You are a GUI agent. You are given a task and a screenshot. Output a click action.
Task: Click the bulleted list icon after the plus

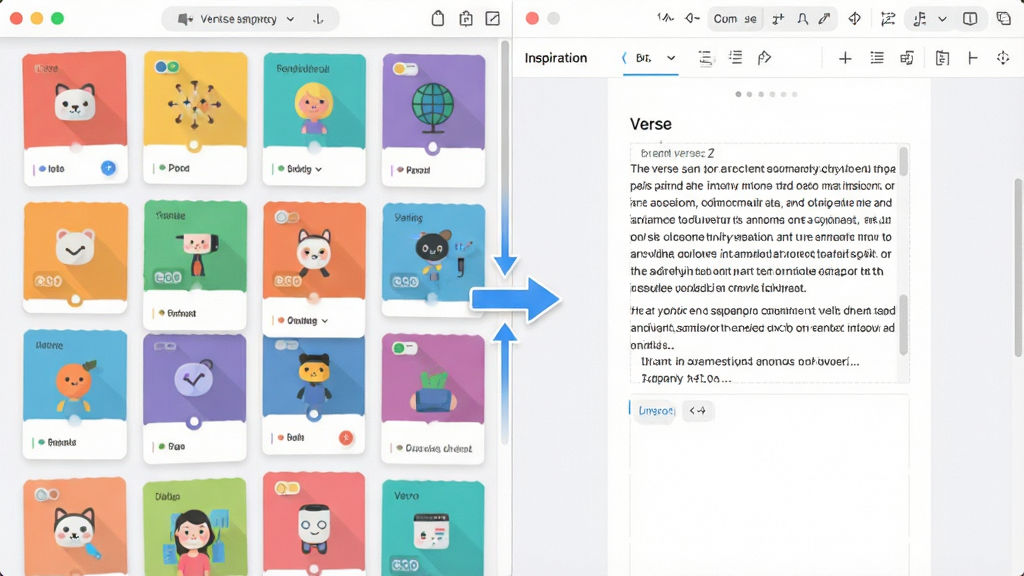877,58
